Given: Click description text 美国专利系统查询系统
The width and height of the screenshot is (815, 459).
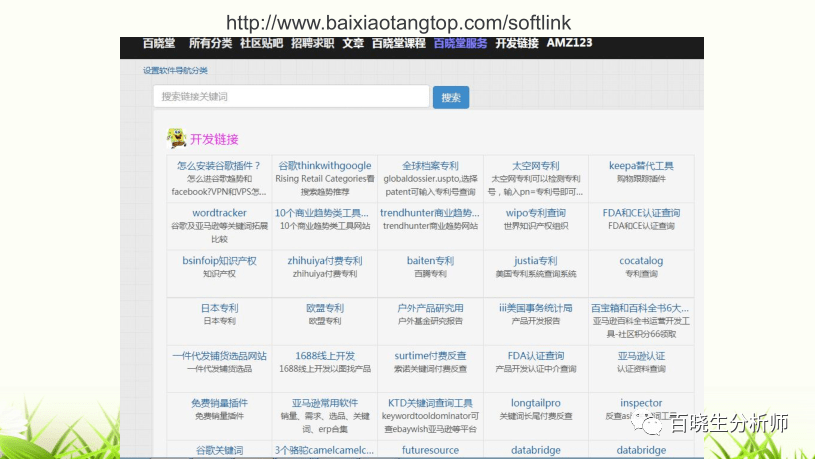Looking at the screenshot, I should [535, 274].
